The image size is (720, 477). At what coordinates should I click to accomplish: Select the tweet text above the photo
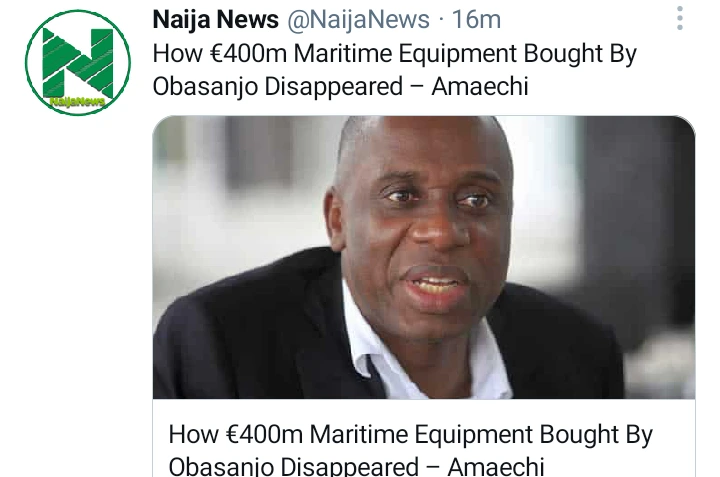(x=394, y=70)
